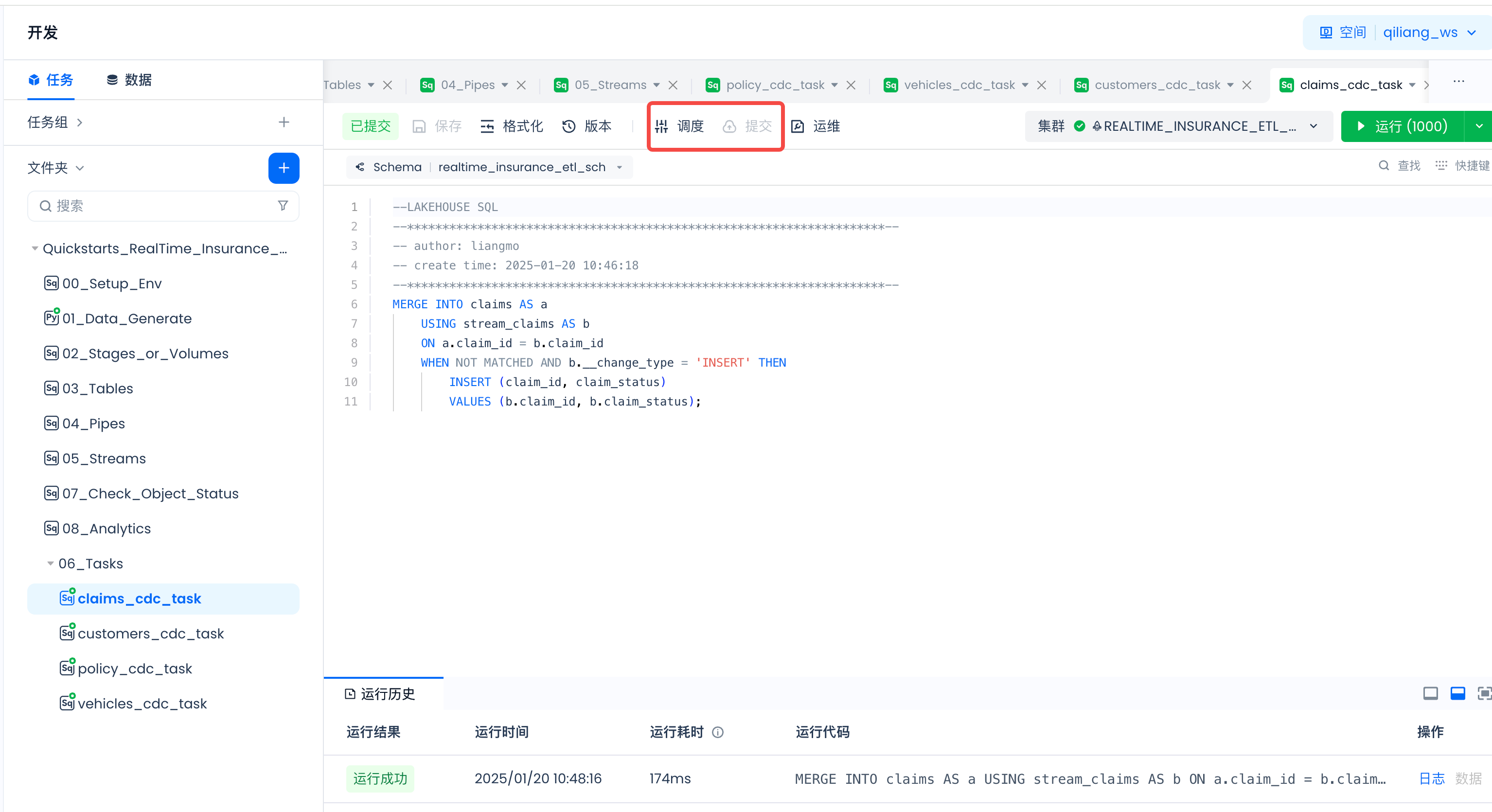Click the 调度 schedule icon
Screen dimensions: 1492x812
coord(662,126)
